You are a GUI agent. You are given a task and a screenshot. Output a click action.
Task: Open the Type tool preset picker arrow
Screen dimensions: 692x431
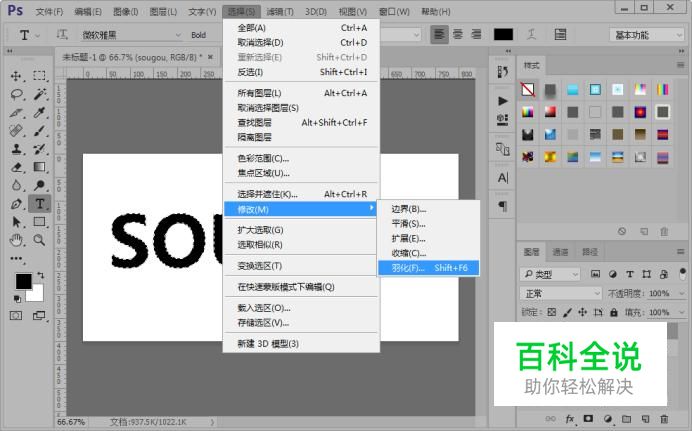(38, 35)
